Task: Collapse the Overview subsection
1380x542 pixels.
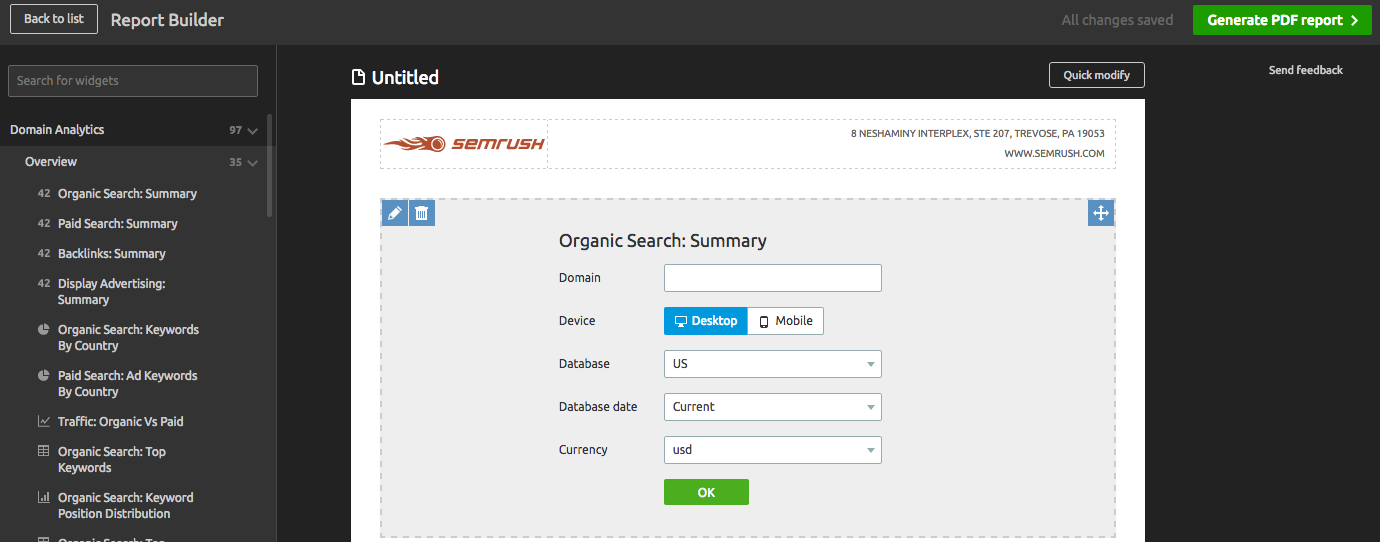Action: (252, 163)
